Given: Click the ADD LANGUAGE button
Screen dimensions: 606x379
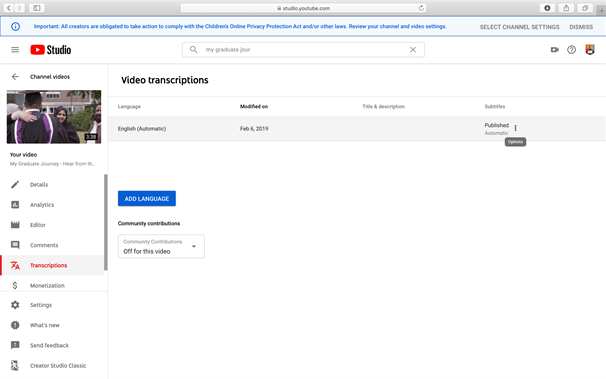Looking at the screenshot, I should click(x=147, y=199).
